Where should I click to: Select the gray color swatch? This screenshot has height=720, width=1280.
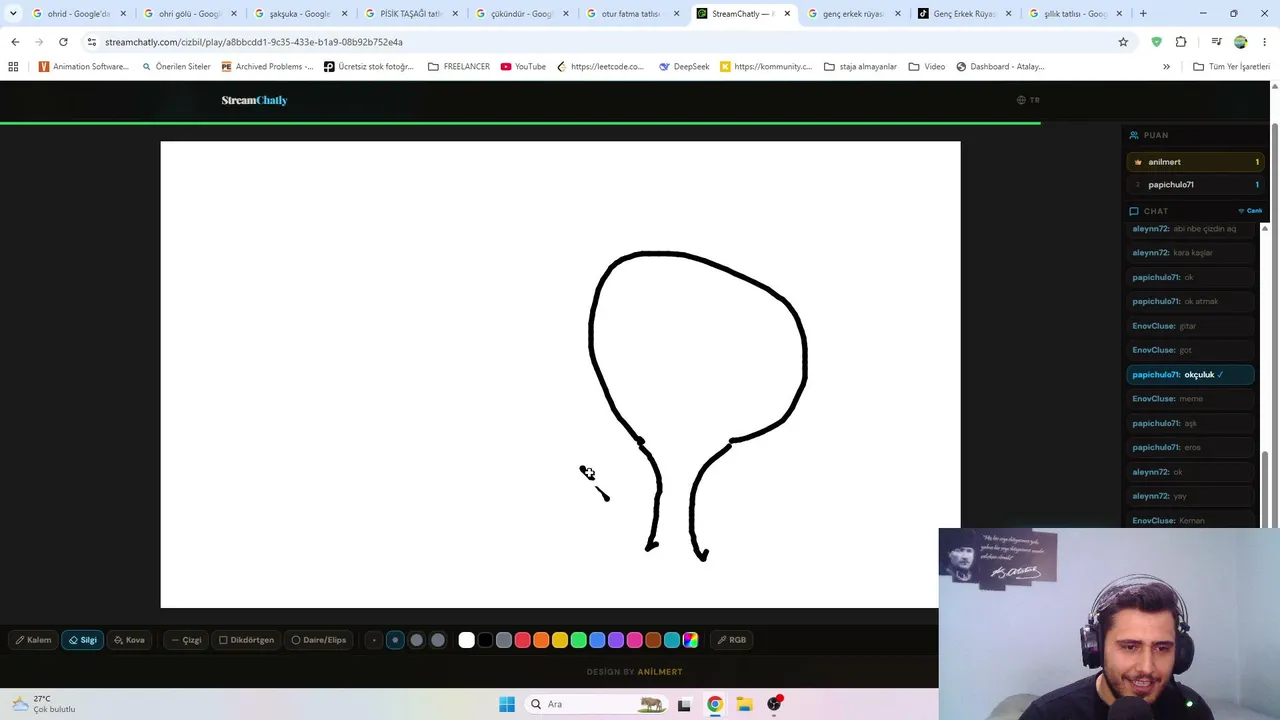tap(504, 640)
